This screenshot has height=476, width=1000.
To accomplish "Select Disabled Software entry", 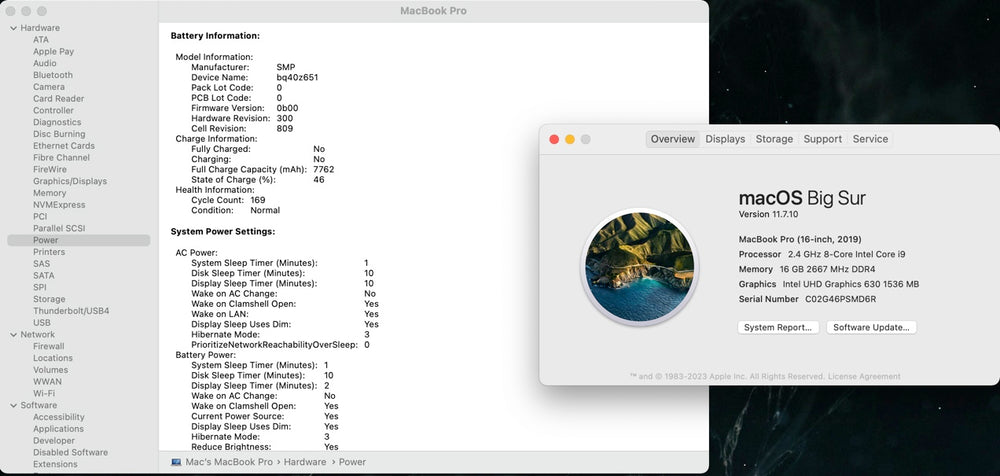I will pyautogui.click(x=71, y=452).
